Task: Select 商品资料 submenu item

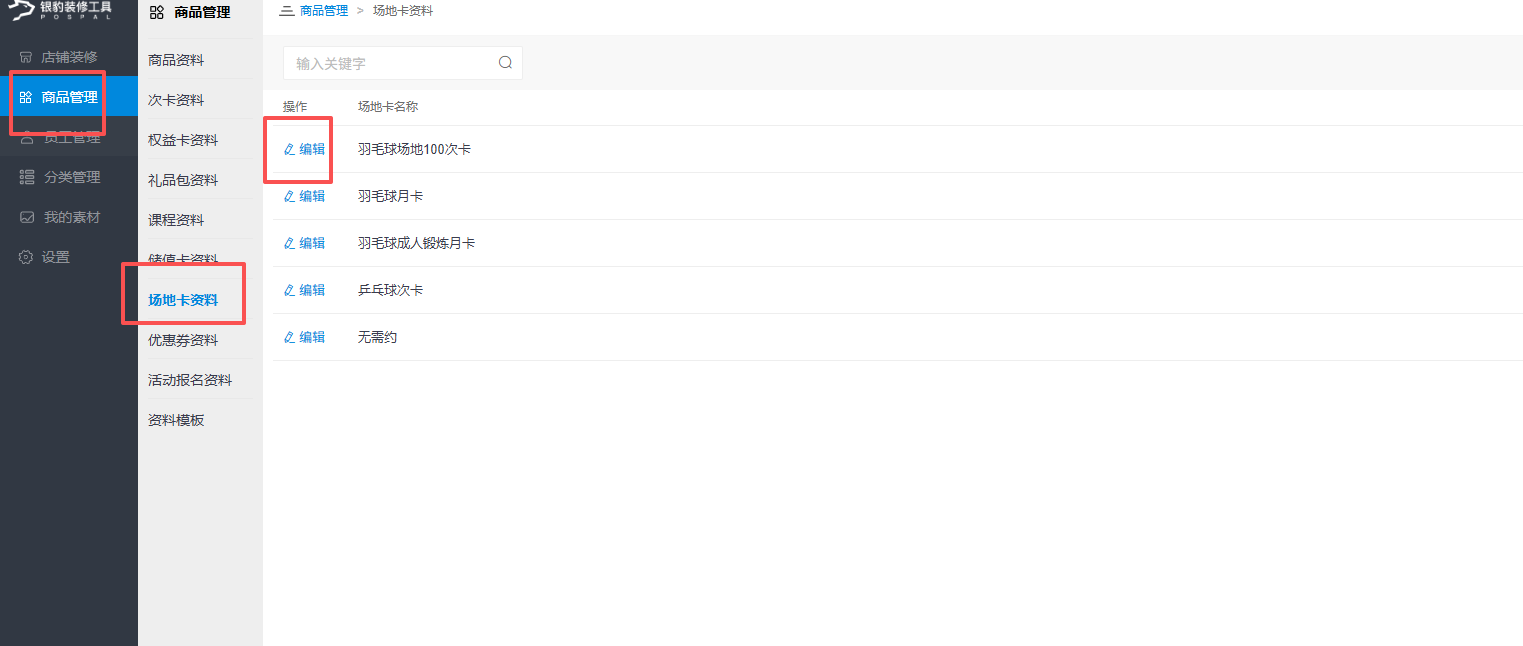Action: point(176,60)
